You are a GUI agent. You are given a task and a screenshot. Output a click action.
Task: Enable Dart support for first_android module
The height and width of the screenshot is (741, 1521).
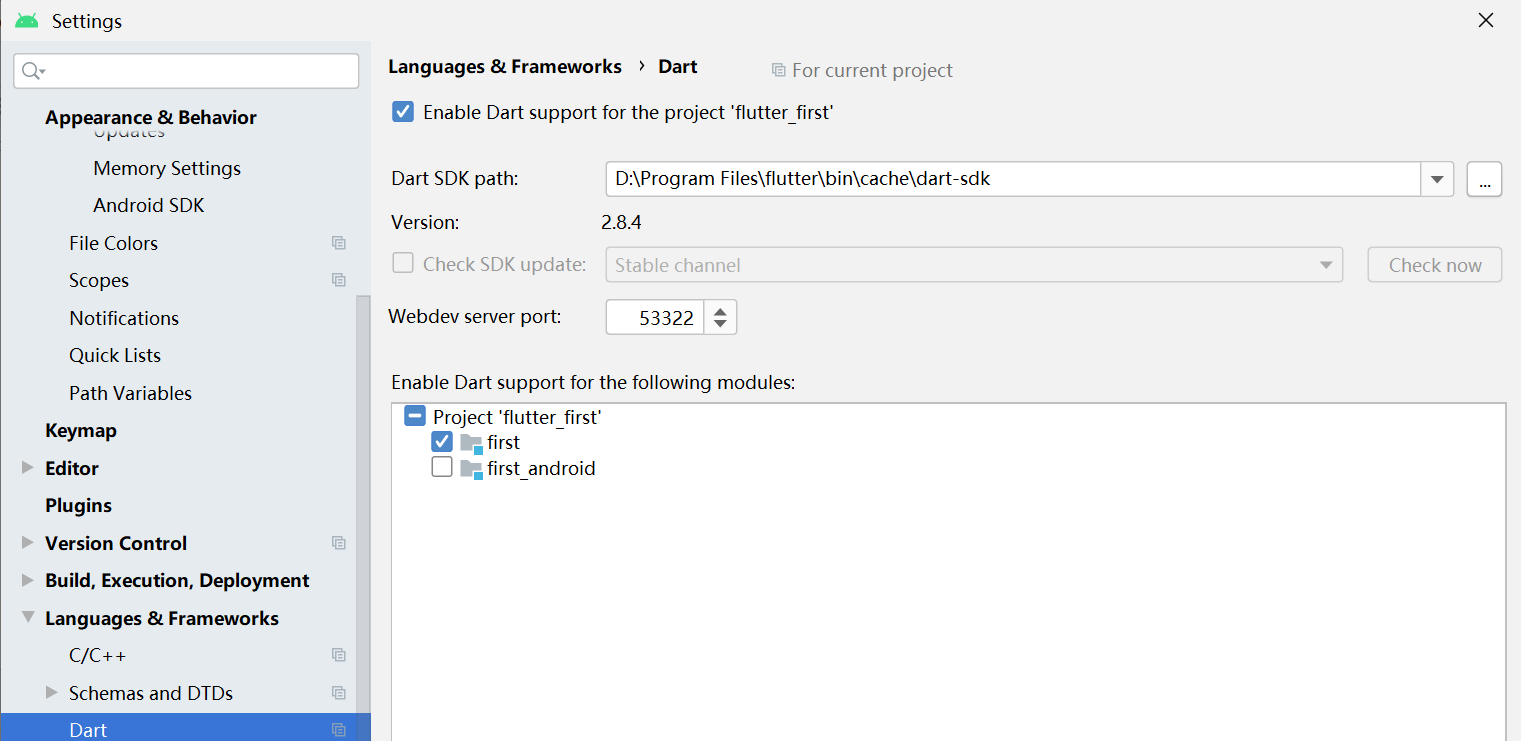442,467
